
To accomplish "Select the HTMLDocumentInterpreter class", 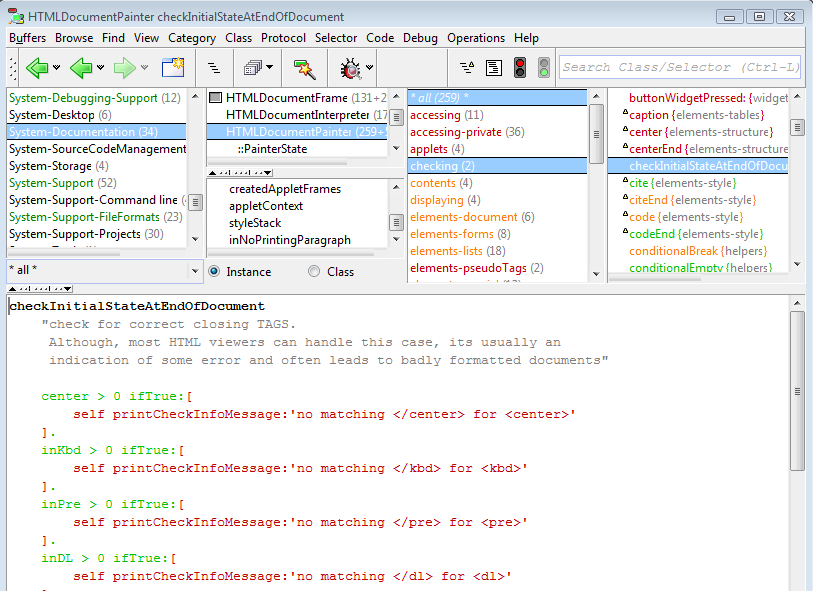I will (x=297, y=115).
